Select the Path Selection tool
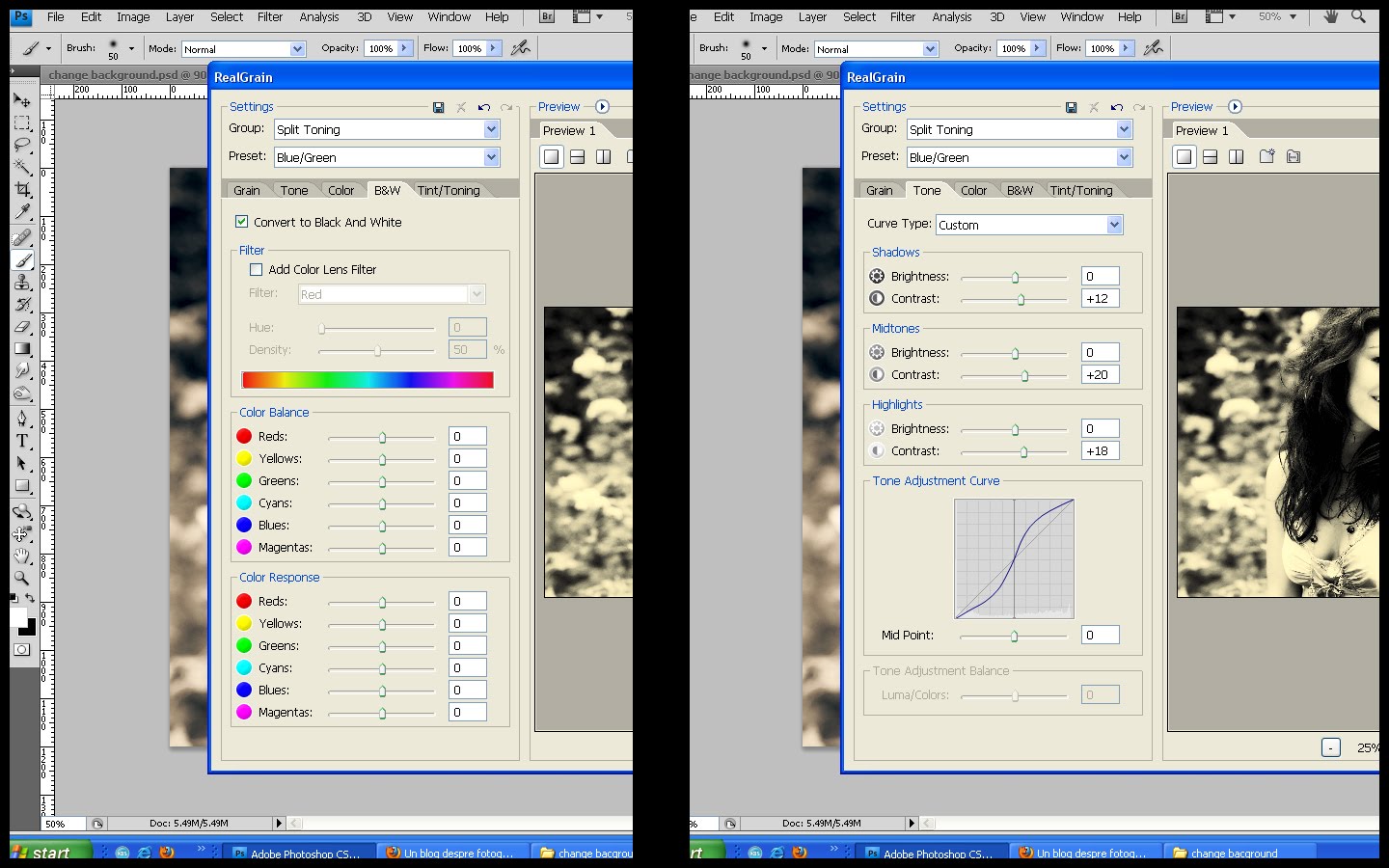 coord(22,463)
